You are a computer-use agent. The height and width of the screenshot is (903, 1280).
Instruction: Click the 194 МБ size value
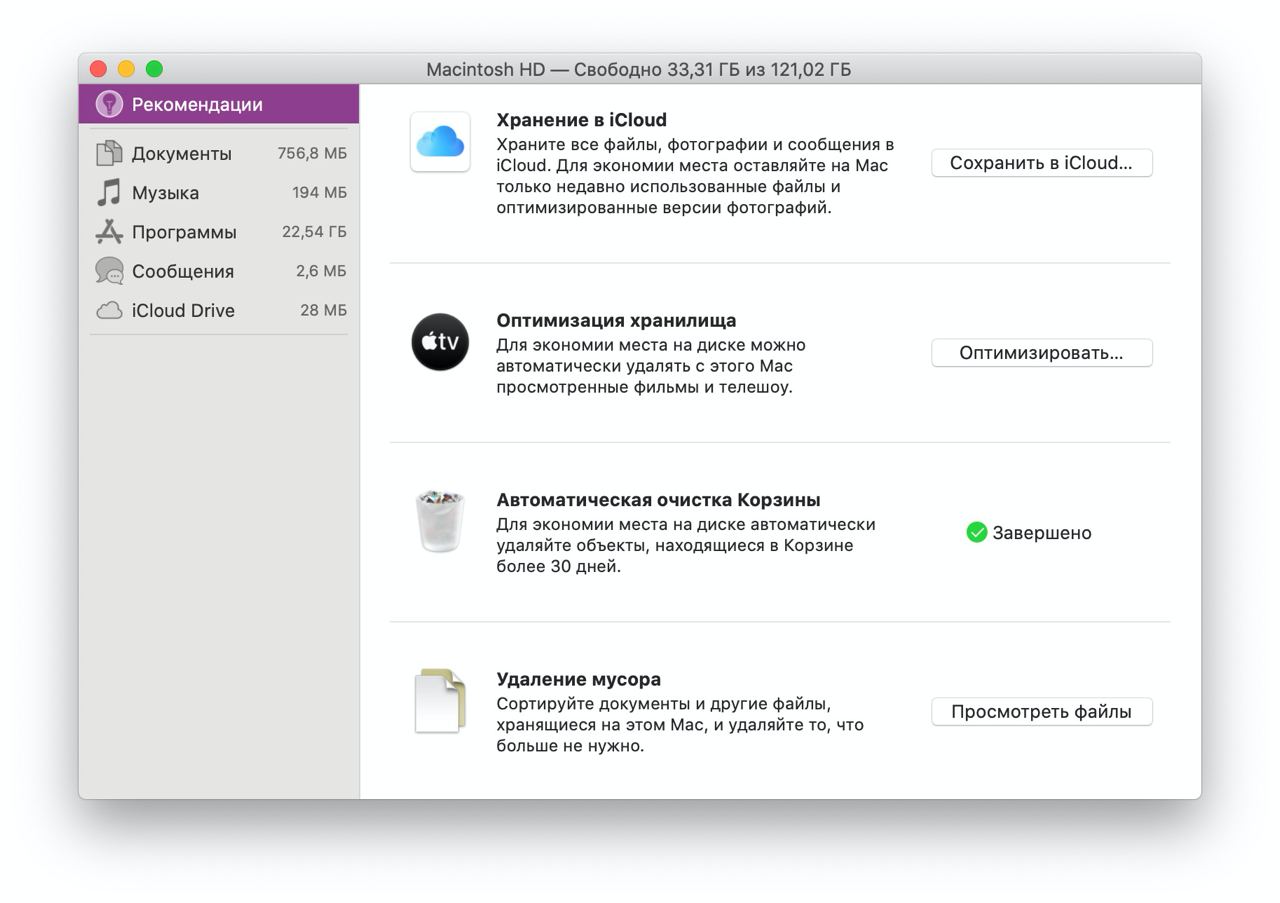pyautogui.click(x=319, y=192)
